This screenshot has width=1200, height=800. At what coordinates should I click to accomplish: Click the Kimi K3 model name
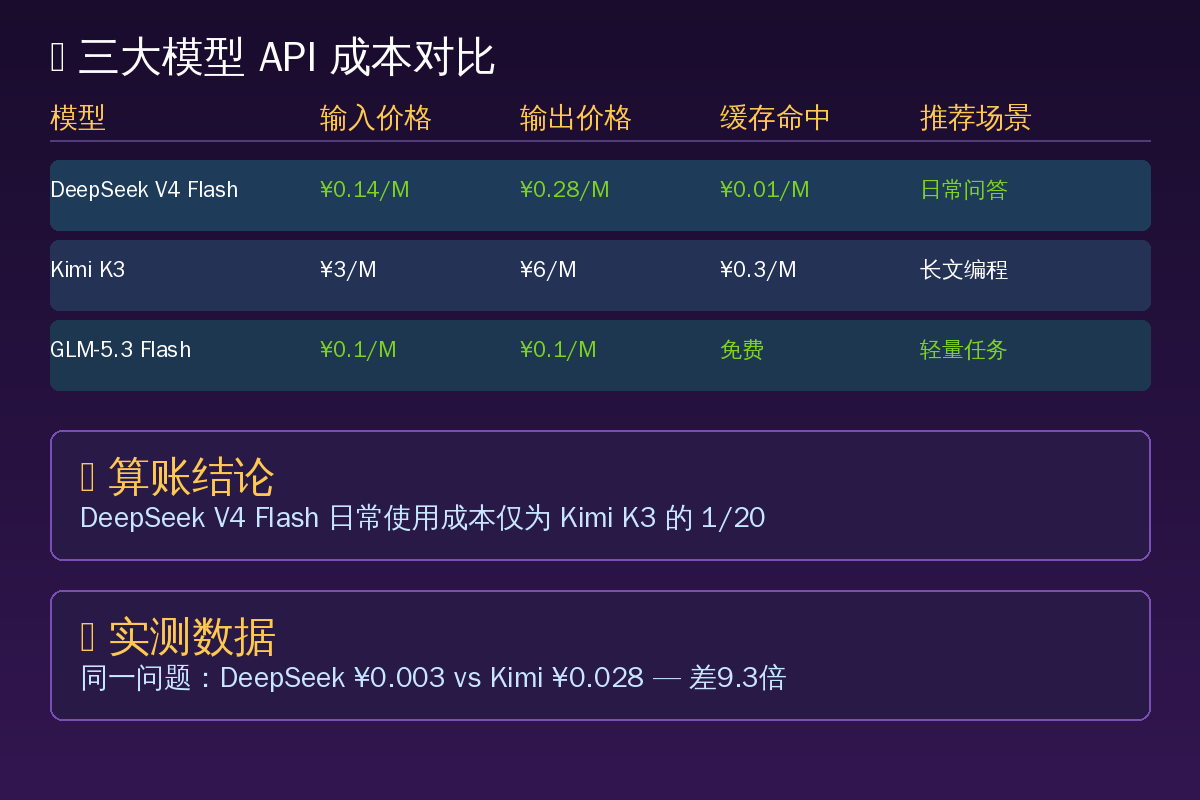88,270
